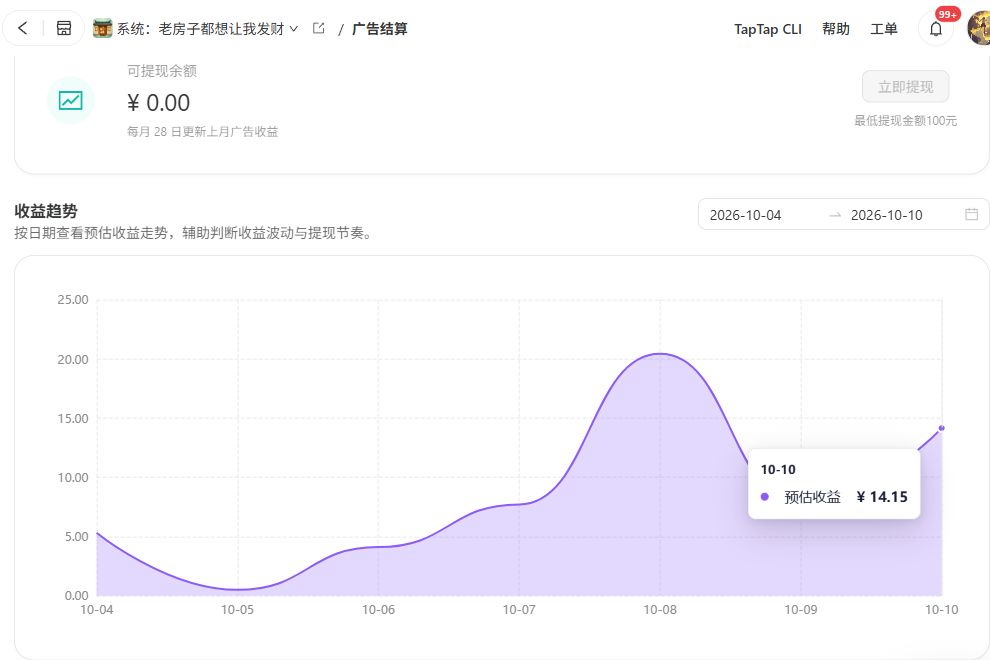The image size is (990, 660).
Task: Click the 10-06 x-axis label
Action: pos(378,609)
